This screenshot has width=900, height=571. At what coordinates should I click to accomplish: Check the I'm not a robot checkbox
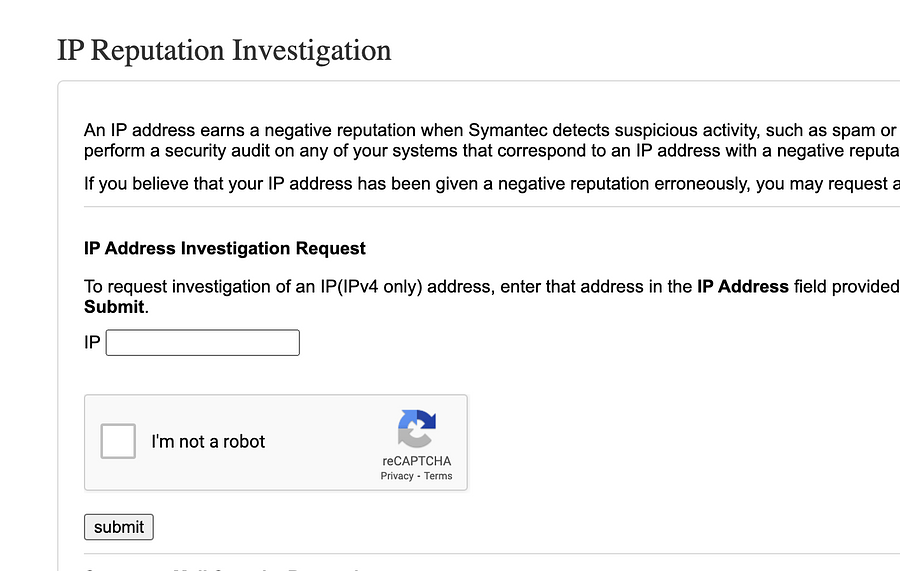click(x=118, y=441)
